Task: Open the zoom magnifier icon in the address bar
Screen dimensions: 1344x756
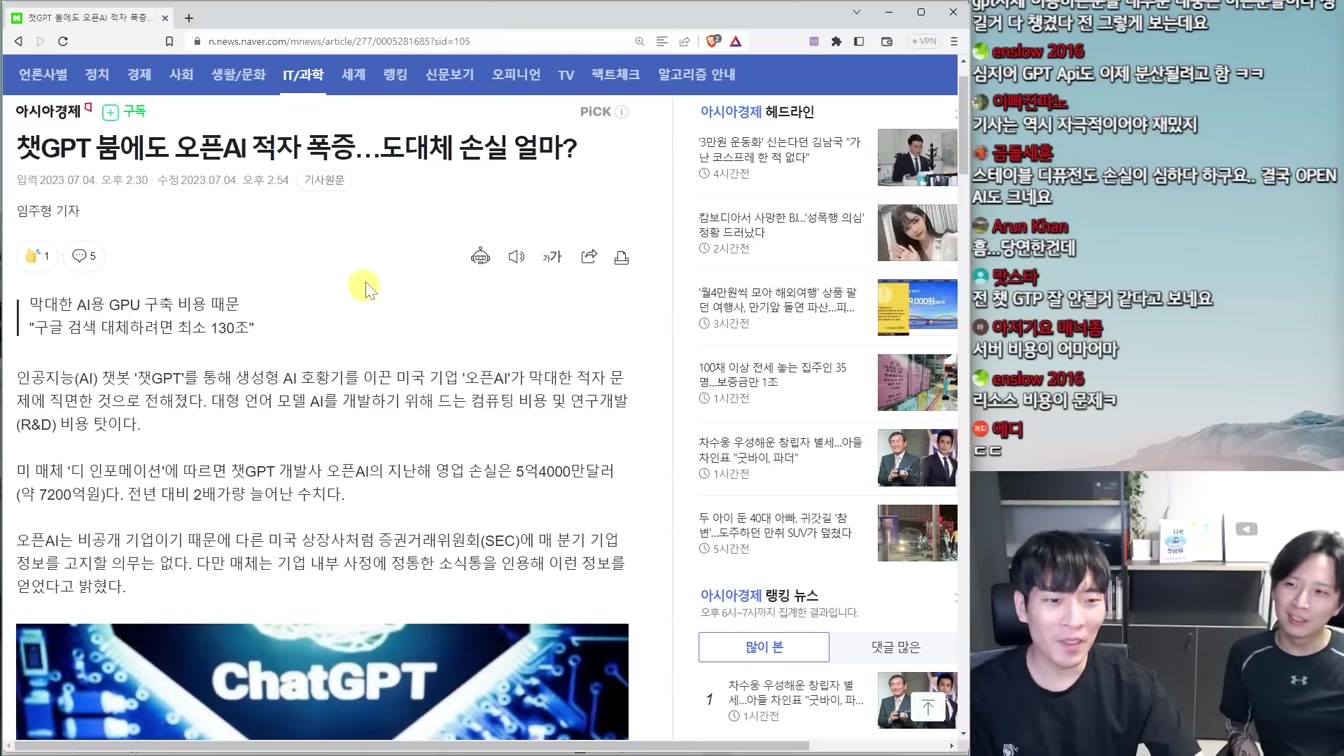Action: (x=639, y=41)
